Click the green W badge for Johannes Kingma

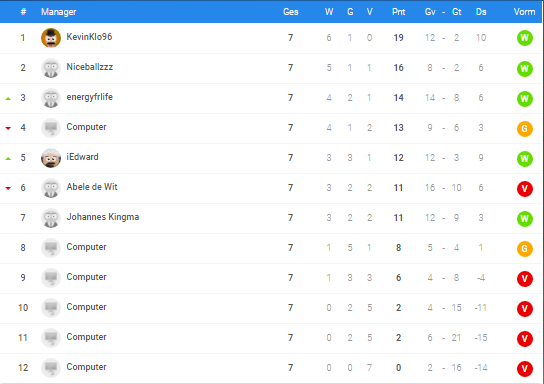pos(525,219)
